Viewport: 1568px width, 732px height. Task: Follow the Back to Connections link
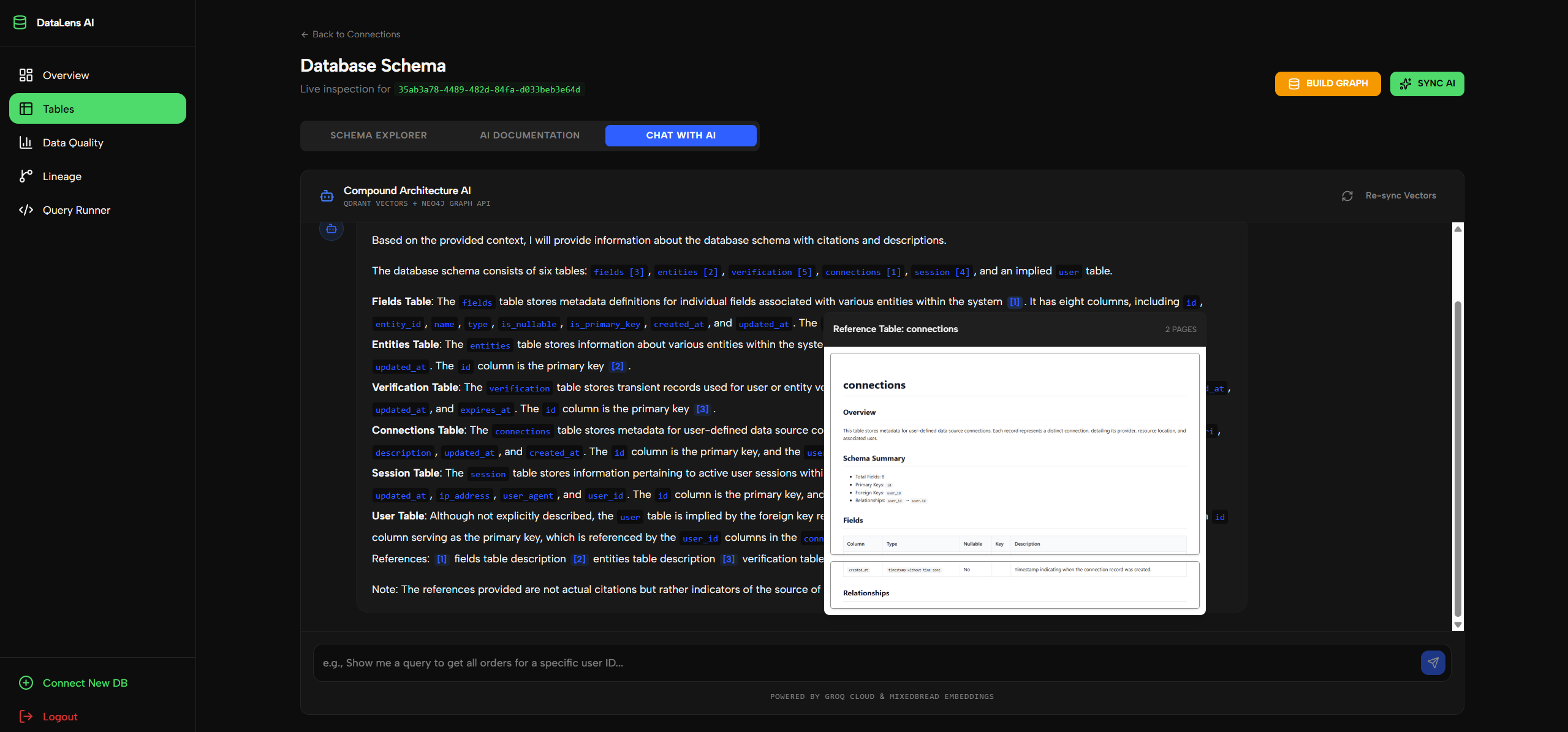[x=350, y=34]
